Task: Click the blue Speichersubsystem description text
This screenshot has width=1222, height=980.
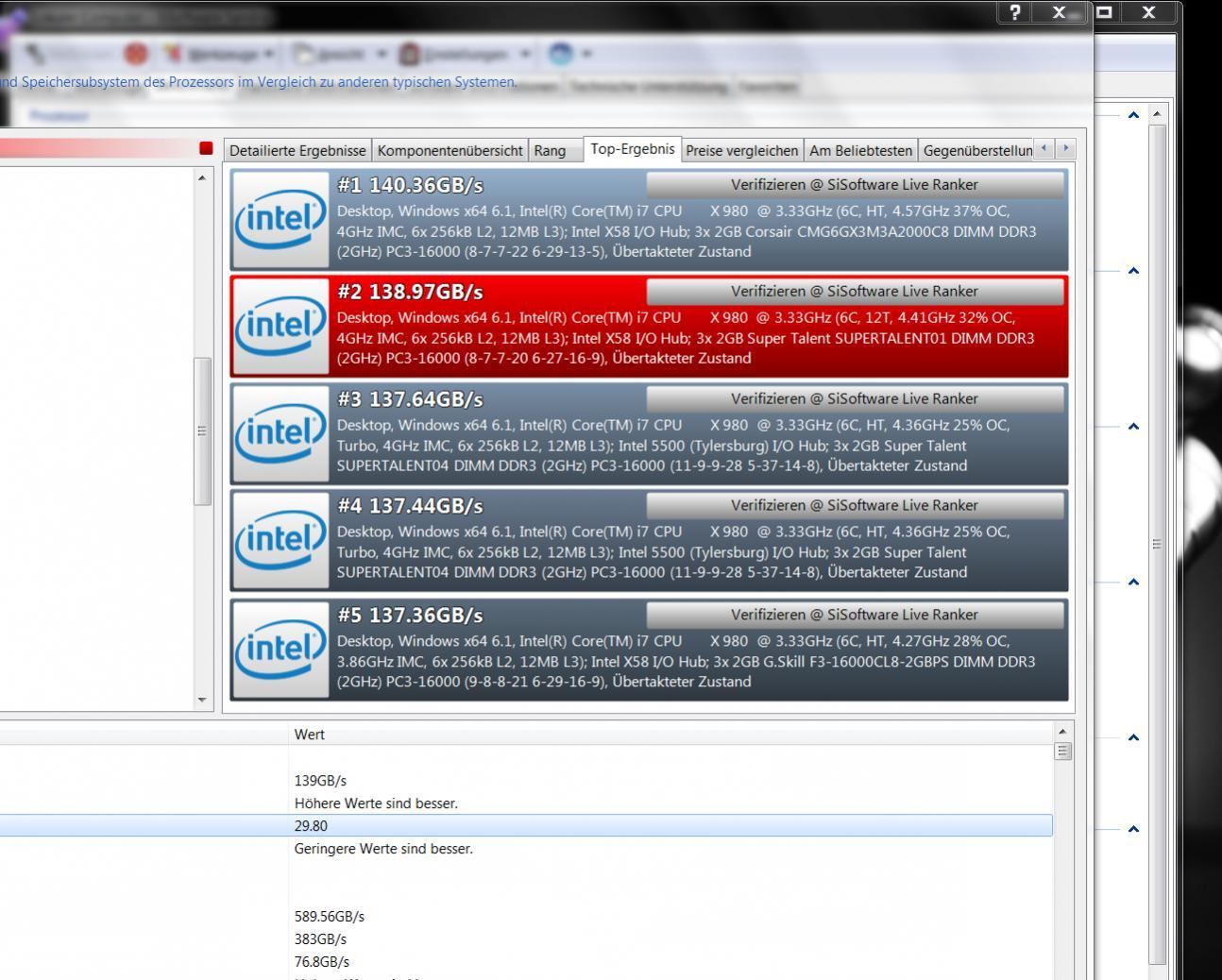Action: click(258, 82)
